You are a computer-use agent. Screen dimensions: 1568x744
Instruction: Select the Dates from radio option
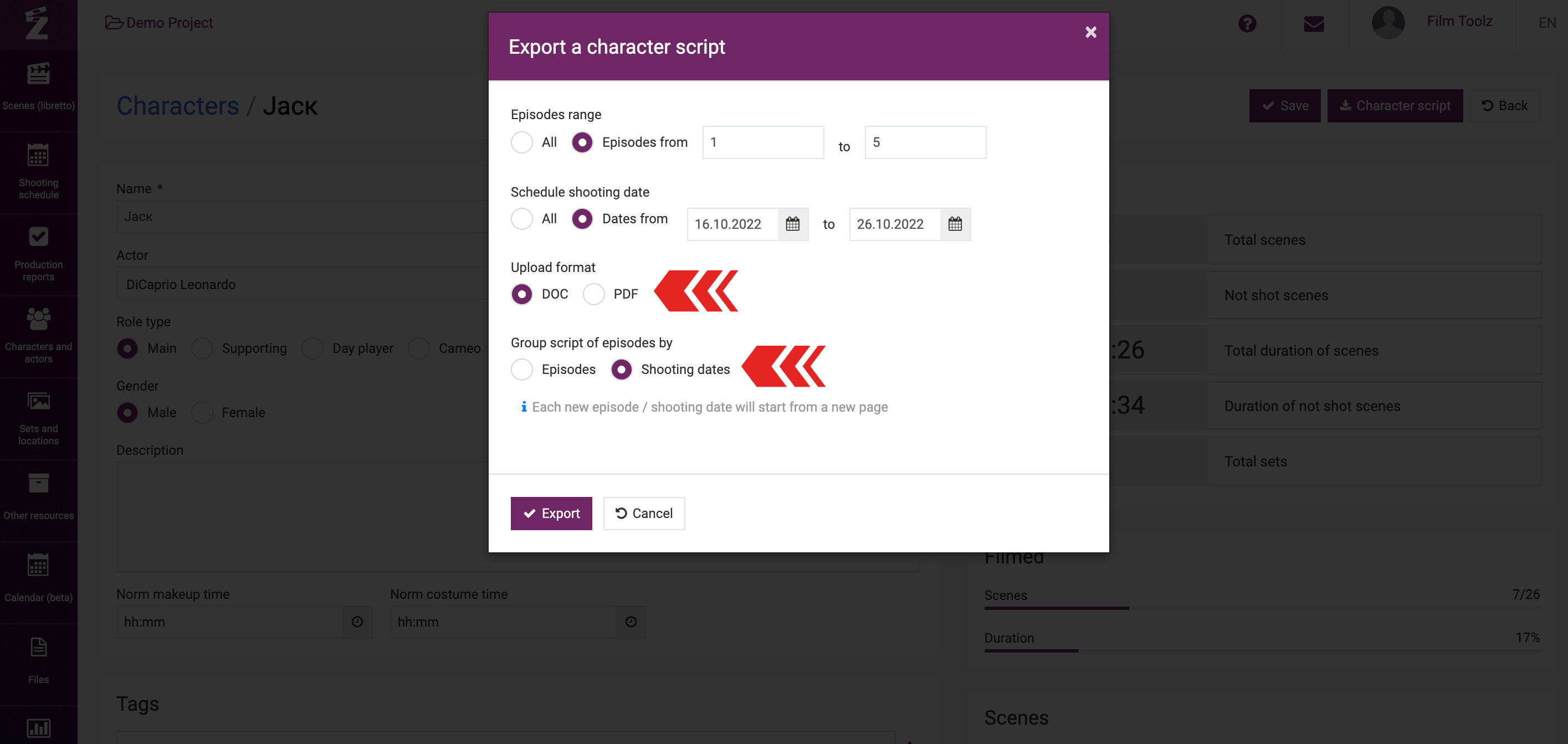coord(582,219)
